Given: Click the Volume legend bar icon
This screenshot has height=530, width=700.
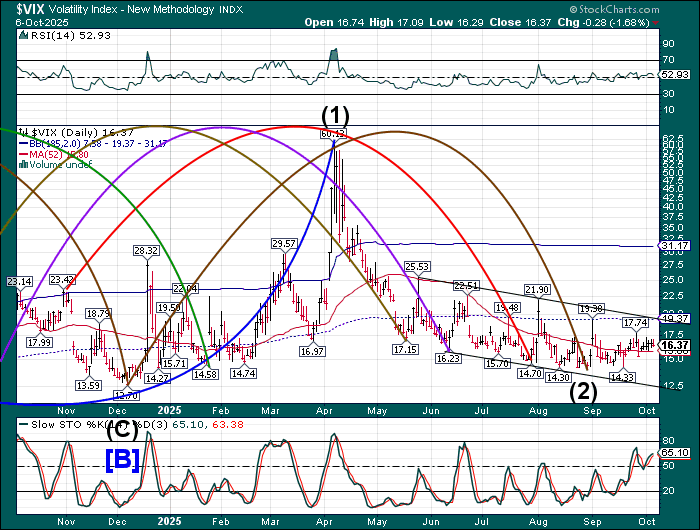Looking at the screenshot, I should coord(25,166).
